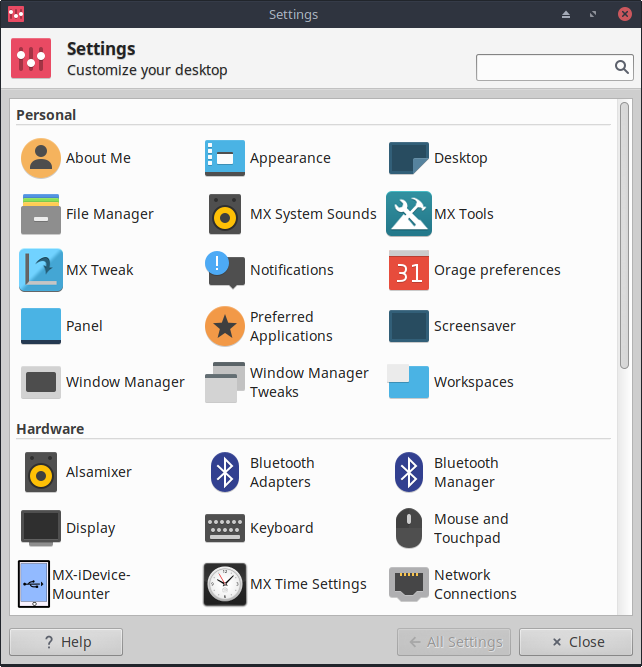Viewport: 642px width, 667px height.
Task: Click the Close button at bottom
Action: click(576, 642)
